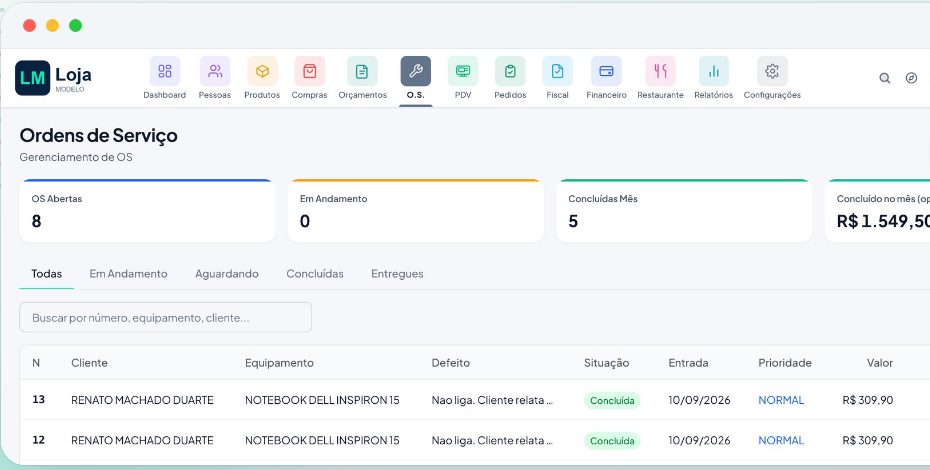This screenshot has width=930, height=470.
Task: Click equipment cell in order 12 row
Action: tap(322, 440)
